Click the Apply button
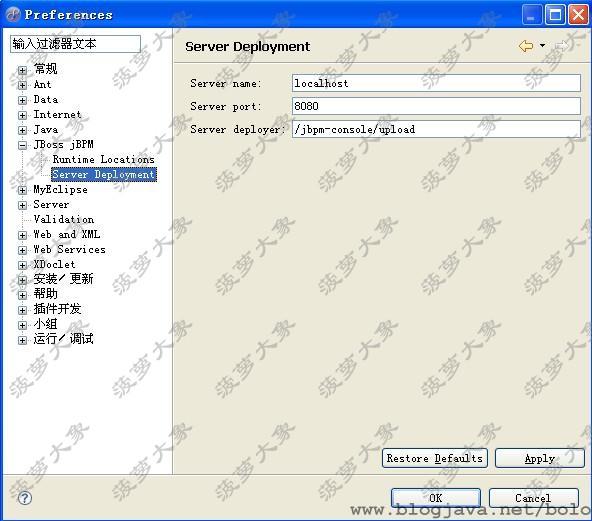Image resolution: width=592 pixels, height=521 pixels. (x=540, y=458)
